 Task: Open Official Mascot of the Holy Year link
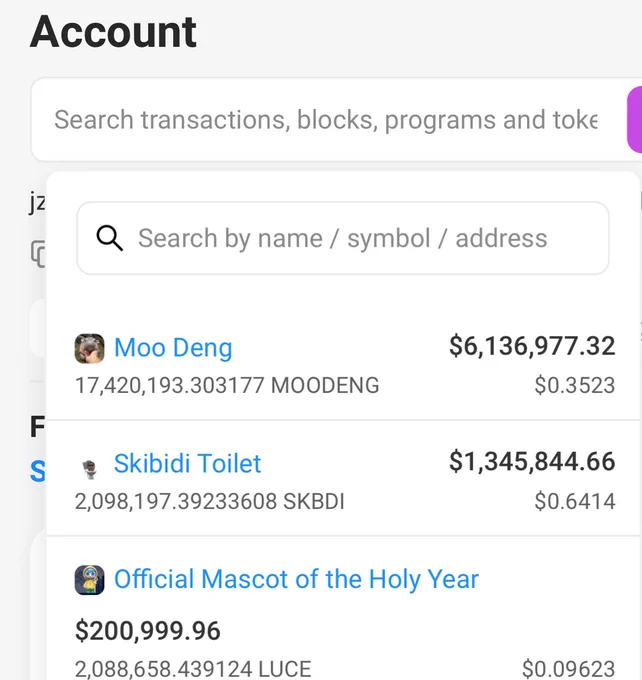(296, 579)
